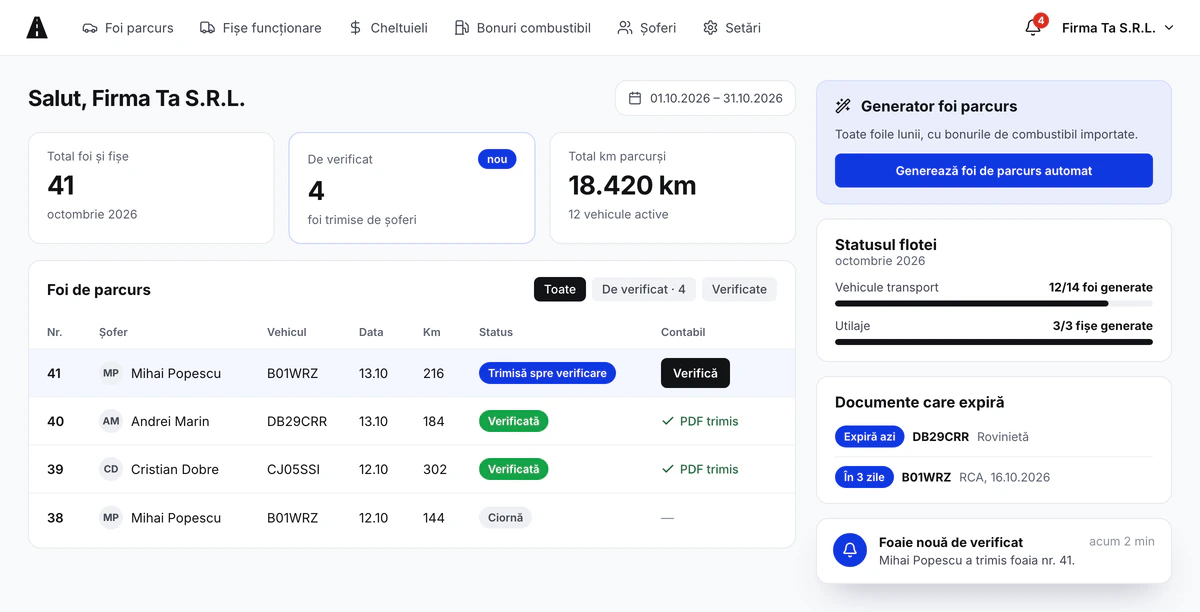
Task: Click the Șofer column header
Action: [x=113, y=332]
